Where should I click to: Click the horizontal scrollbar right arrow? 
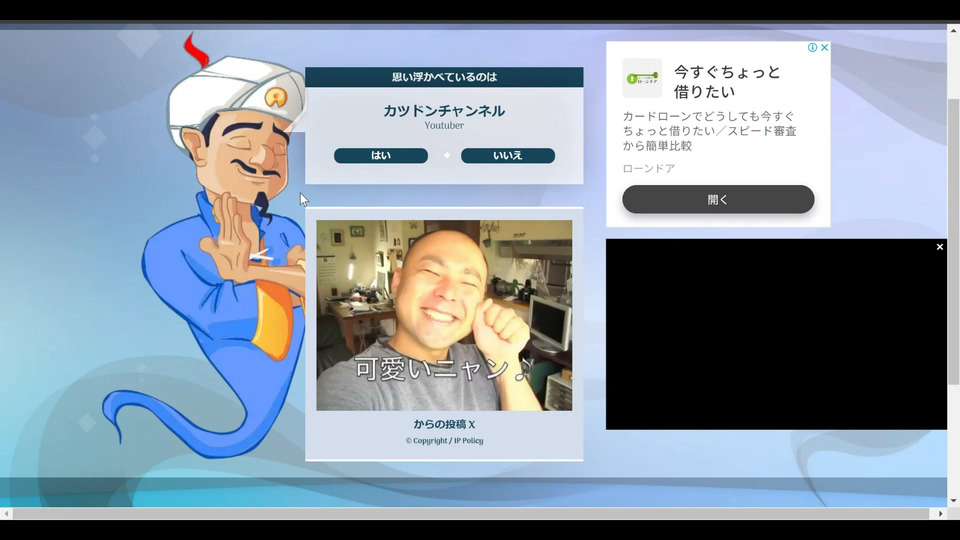pos(941,514)
